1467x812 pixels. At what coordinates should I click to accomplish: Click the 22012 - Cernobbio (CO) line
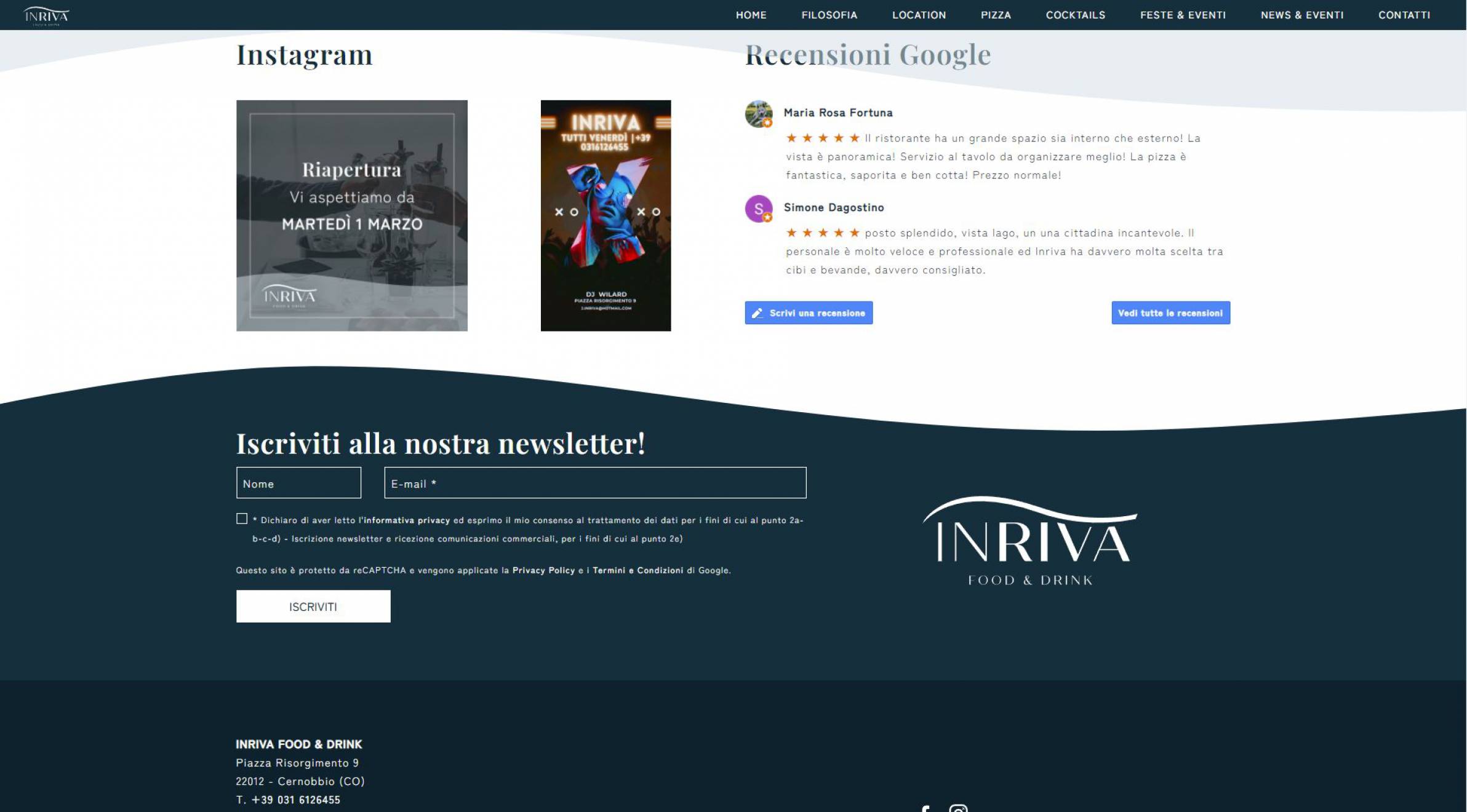point(300,781)
